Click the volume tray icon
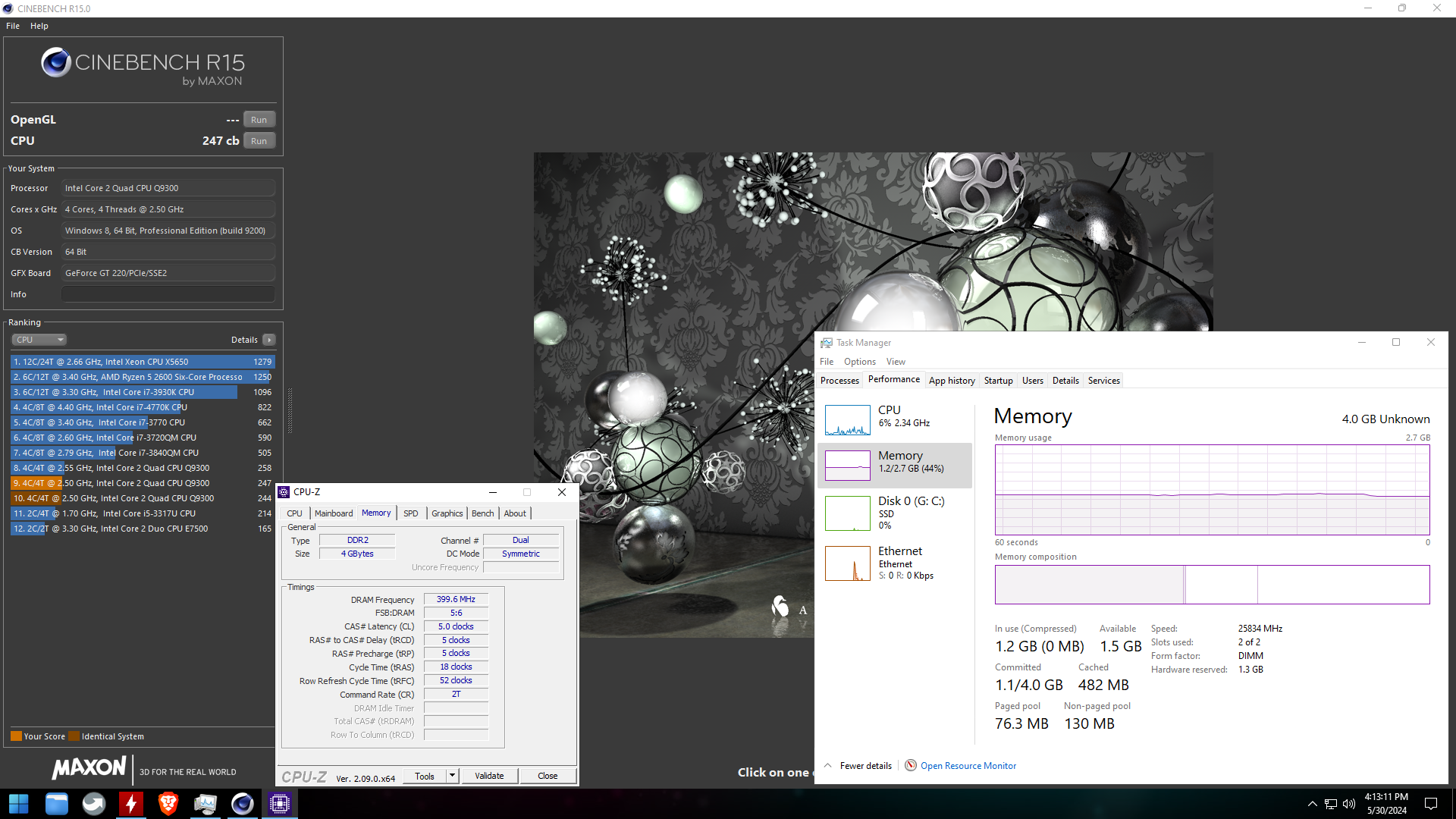The width and height of the screenshot is (1456, 819). click(x=1349, y=804)
